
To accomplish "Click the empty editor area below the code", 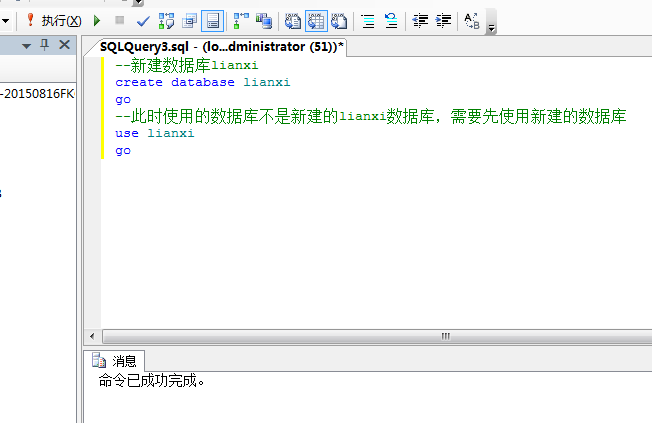I will [374, 245].
